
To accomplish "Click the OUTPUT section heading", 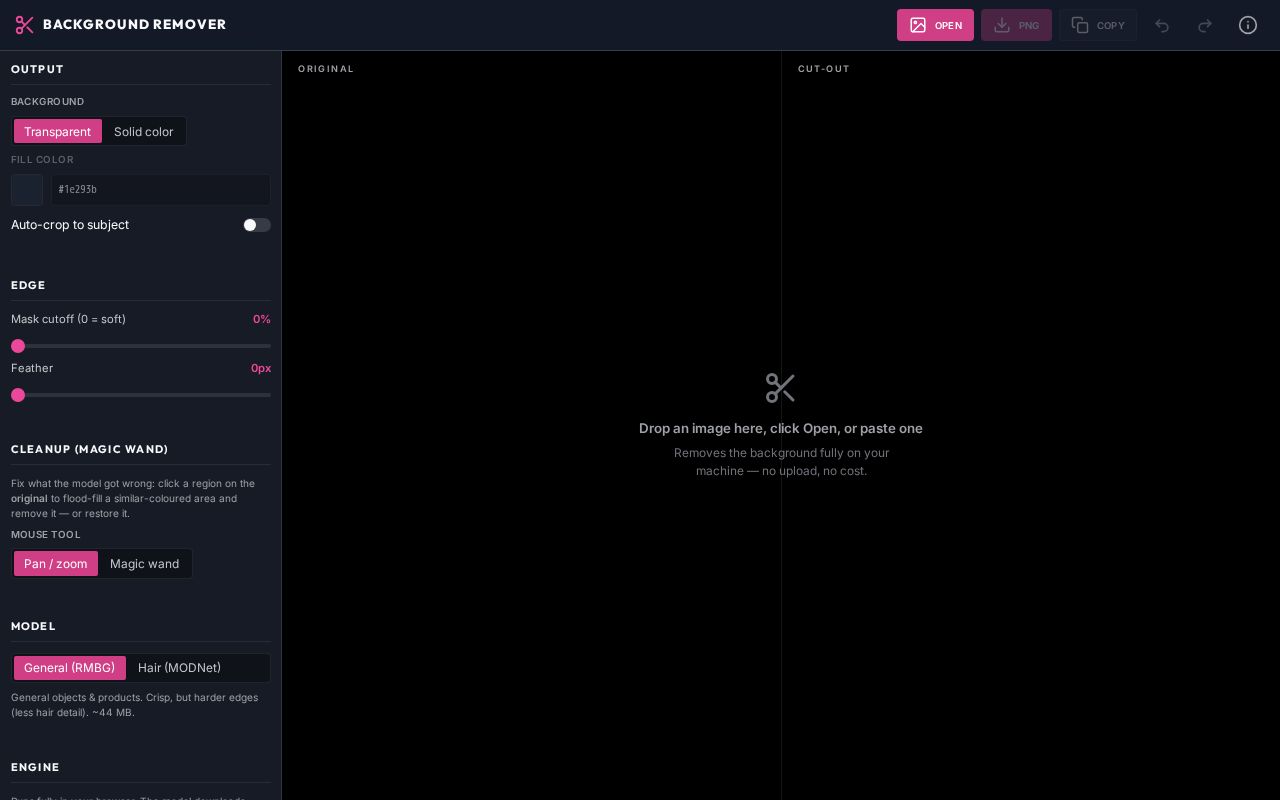I will pos(37,69).
